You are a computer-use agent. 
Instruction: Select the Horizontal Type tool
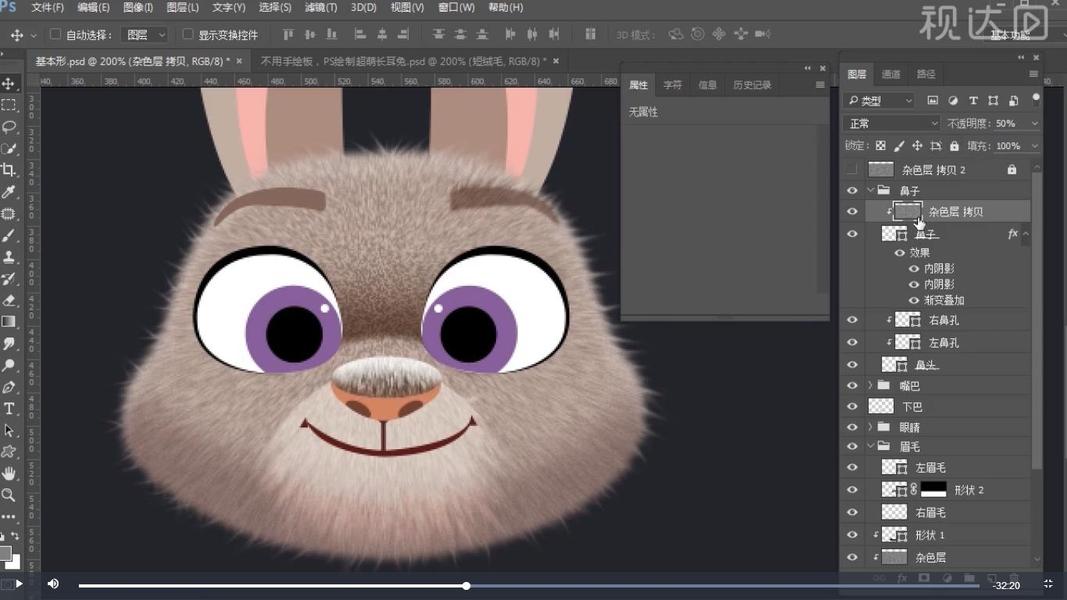pyautogui.click(x=9, y=409)
